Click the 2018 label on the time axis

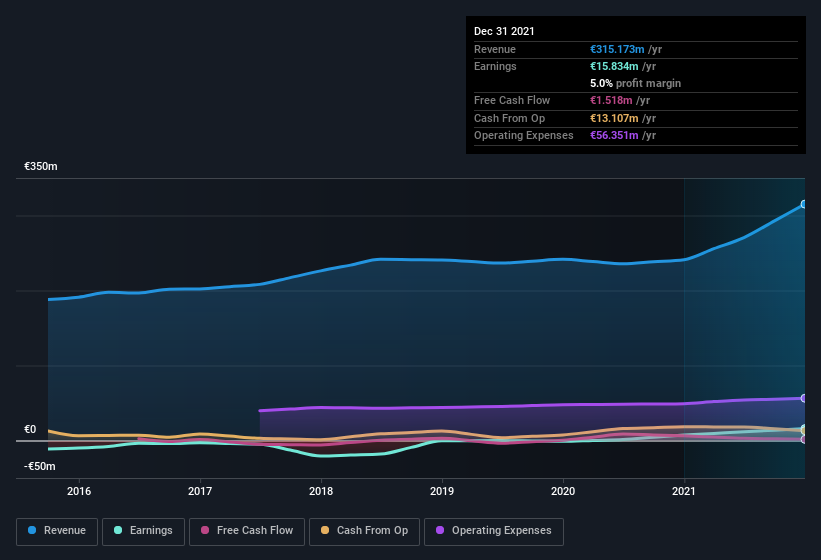tap(321, 491)
